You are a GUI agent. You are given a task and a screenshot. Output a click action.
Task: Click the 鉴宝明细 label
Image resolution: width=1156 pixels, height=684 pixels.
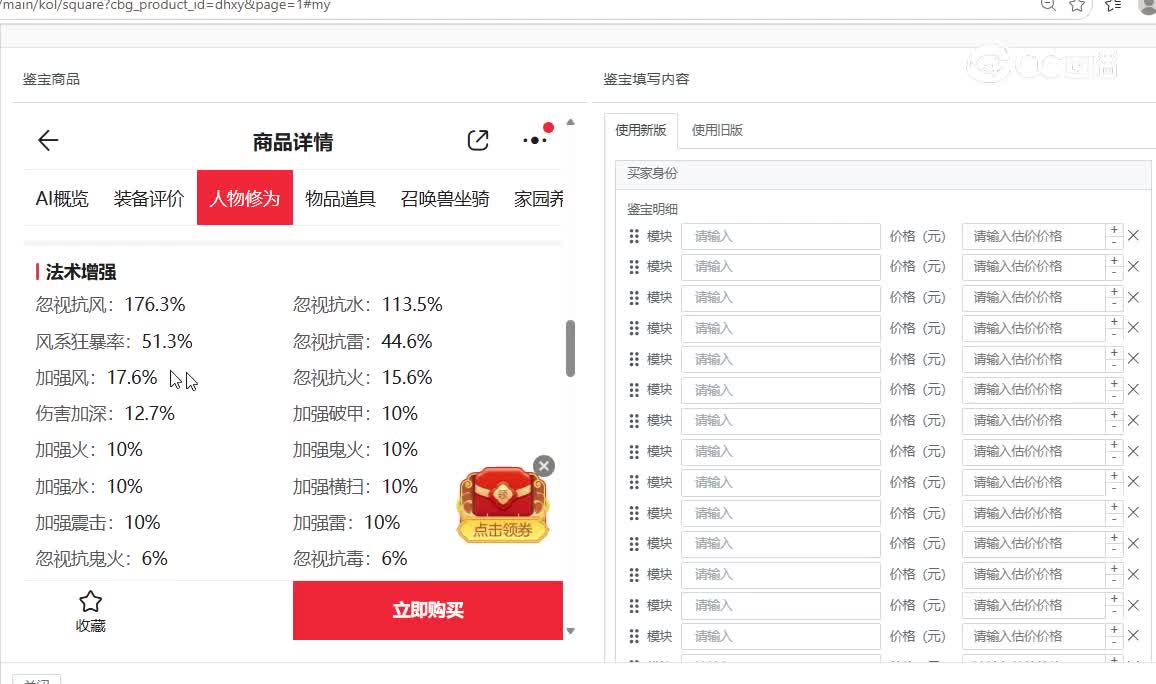pyautogui.click(x=652, y=209)
